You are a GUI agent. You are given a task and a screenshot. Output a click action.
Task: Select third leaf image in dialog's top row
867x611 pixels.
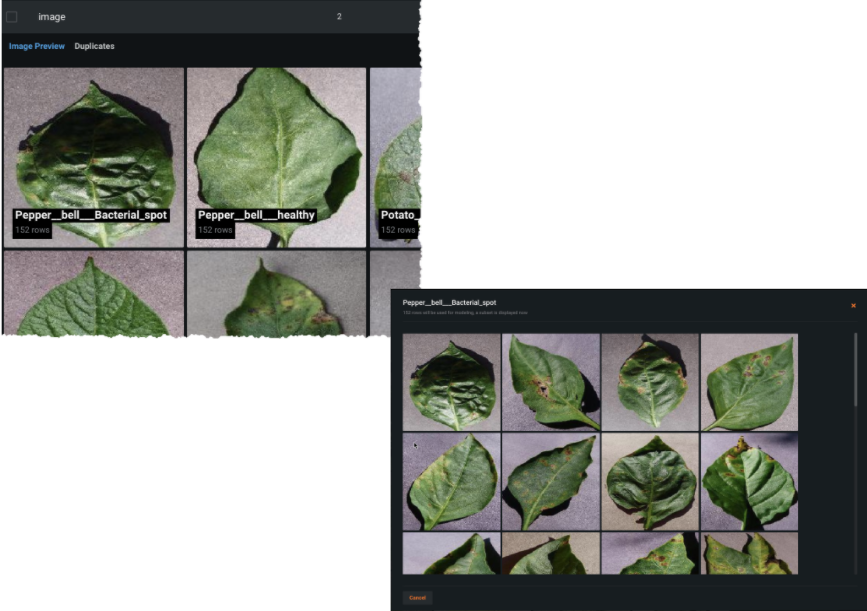pos(650,382)
